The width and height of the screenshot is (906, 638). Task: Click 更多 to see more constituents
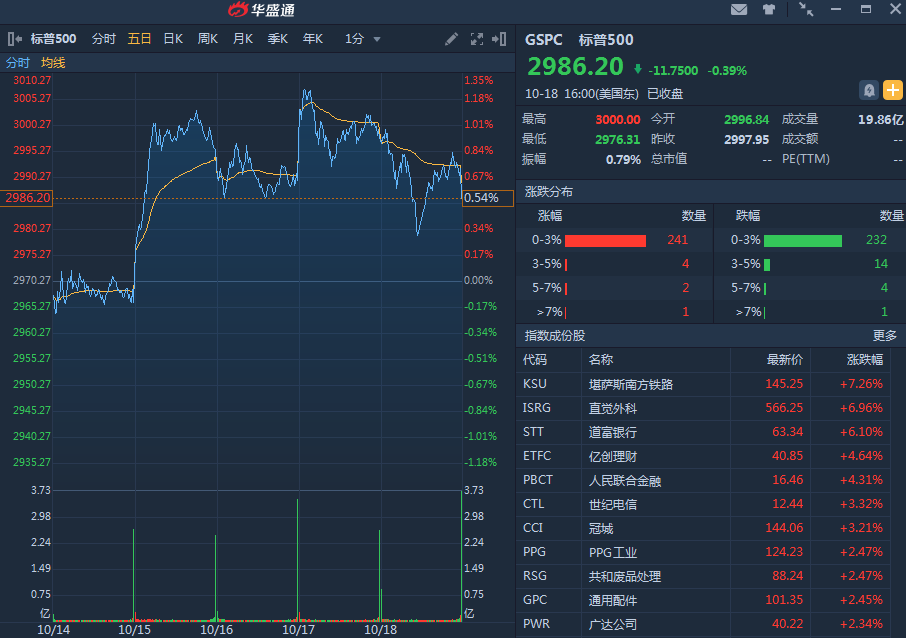point(884,336)
